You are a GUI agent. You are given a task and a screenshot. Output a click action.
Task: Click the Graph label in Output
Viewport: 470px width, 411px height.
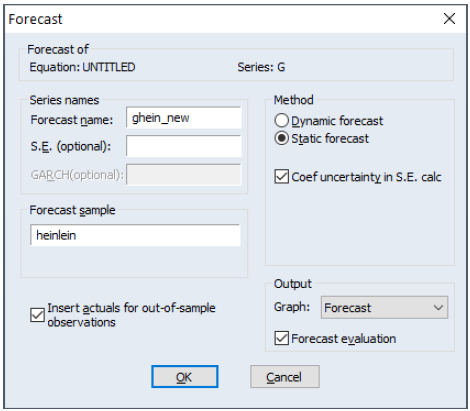pyautogui.click(x=292, y=307)
